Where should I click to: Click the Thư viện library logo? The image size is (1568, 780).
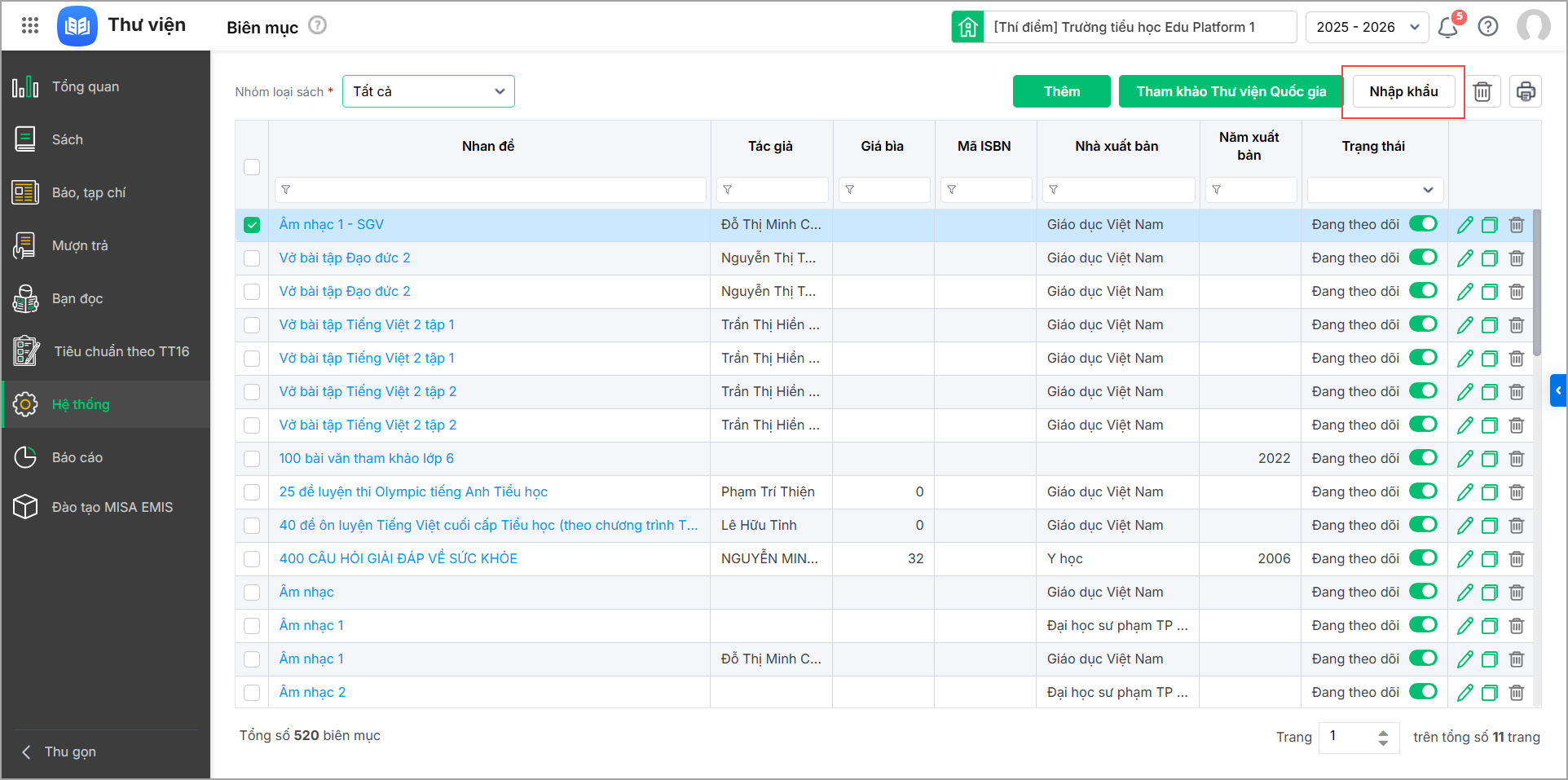77,26
